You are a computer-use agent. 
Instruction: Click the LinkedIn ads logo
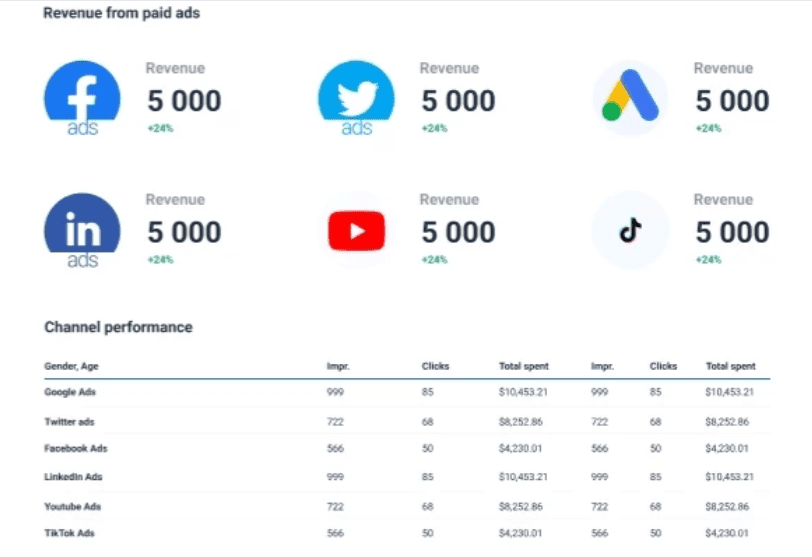coord(82,230)
